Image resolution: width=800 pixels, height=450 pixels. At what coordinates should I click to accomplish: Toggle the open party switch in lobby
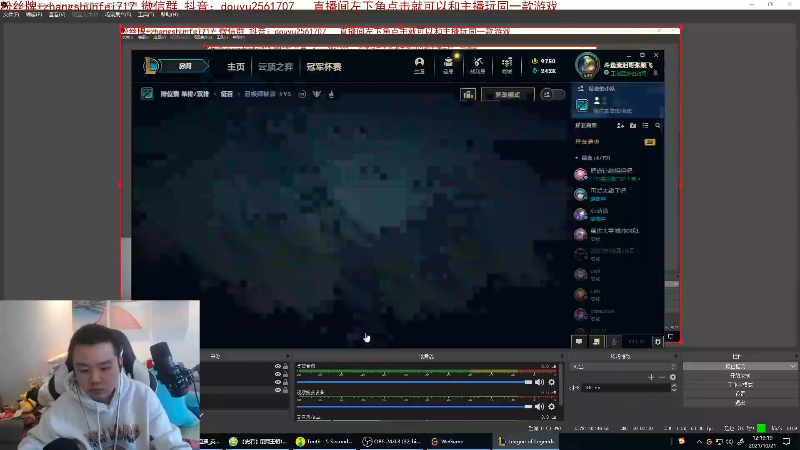553,94
